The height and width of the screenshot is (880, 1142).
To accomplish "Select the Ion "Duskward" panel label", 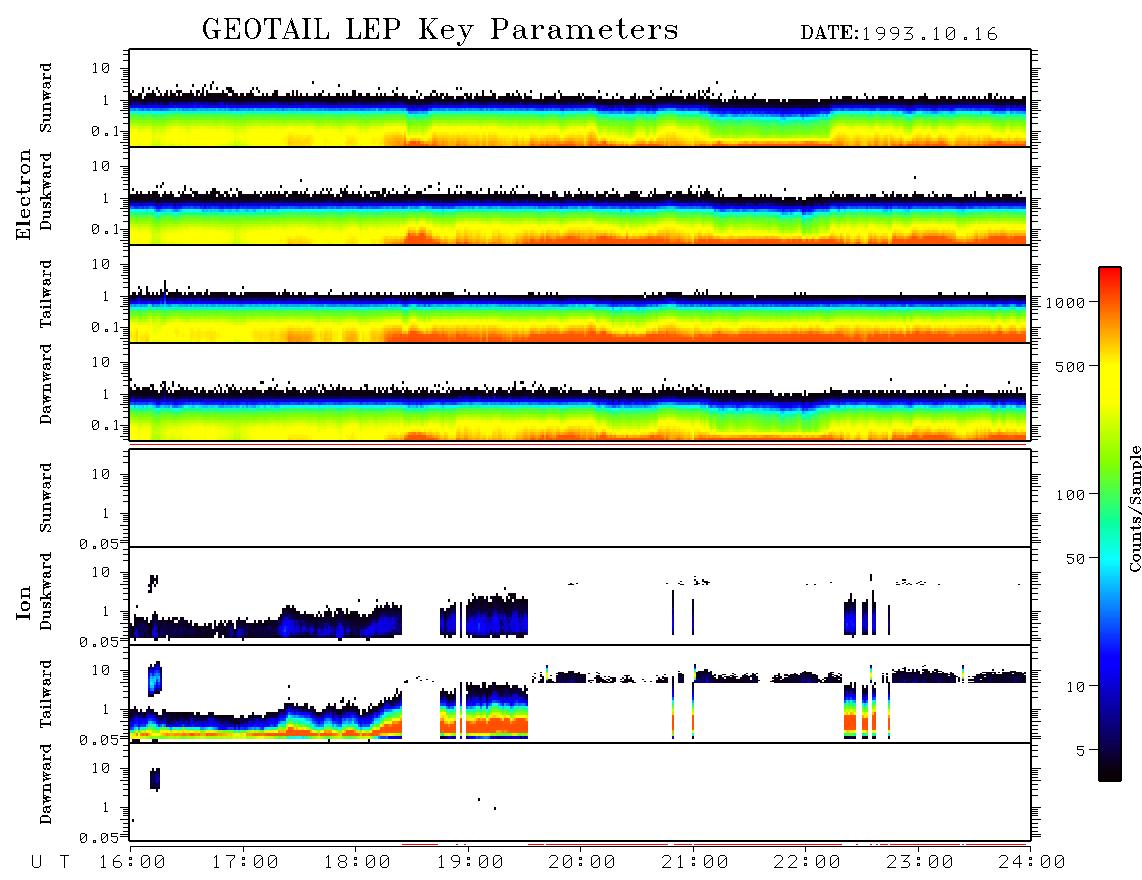I will coord(46,592).
